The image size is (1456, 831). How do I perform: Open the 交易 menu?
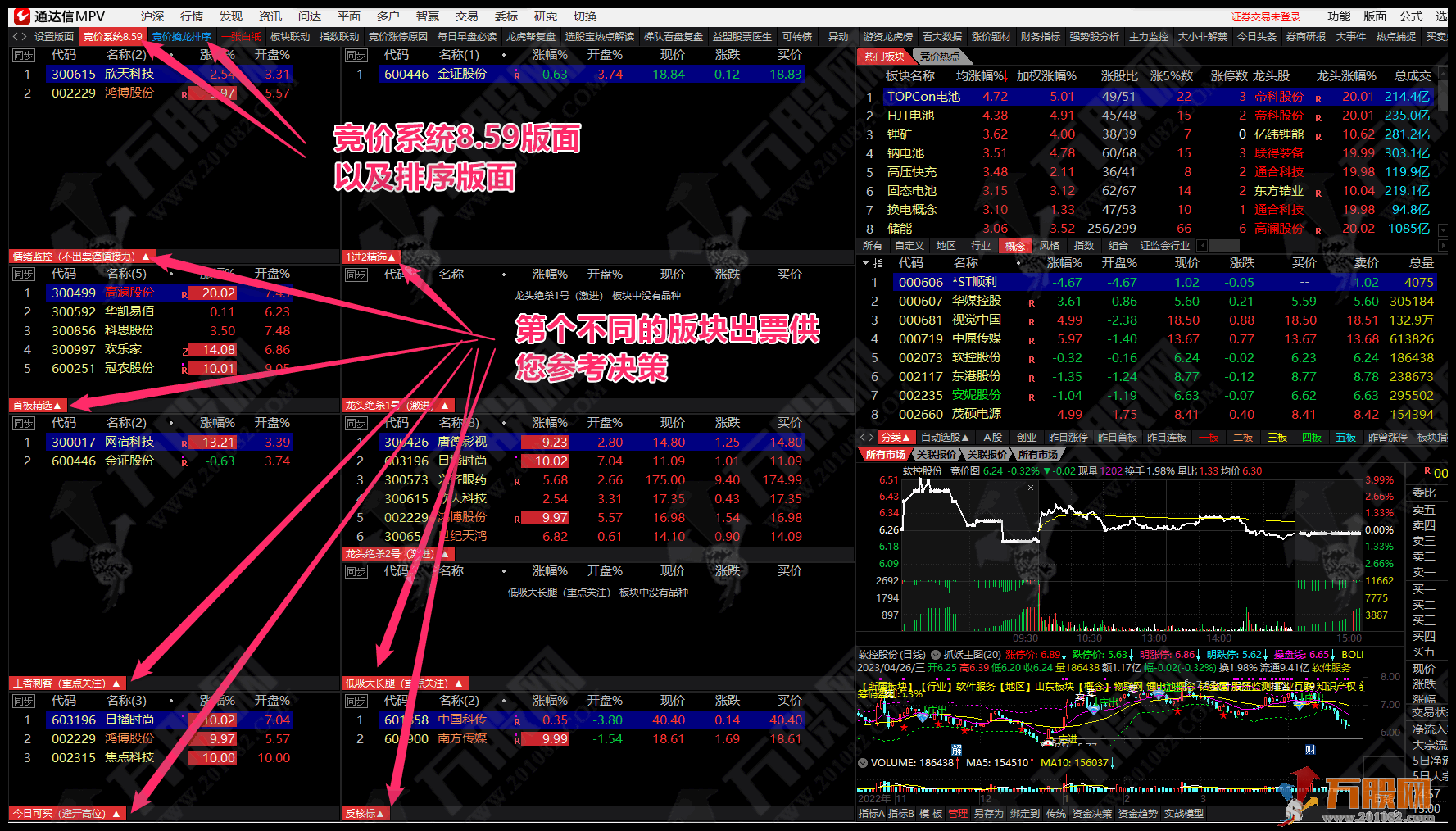click(467, 16)
